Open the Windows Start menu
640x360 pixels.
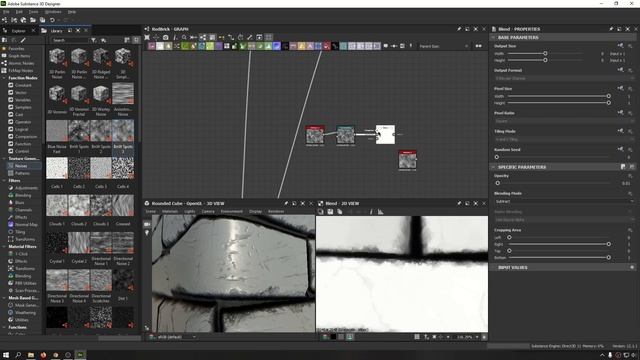[x=6, y=355]
